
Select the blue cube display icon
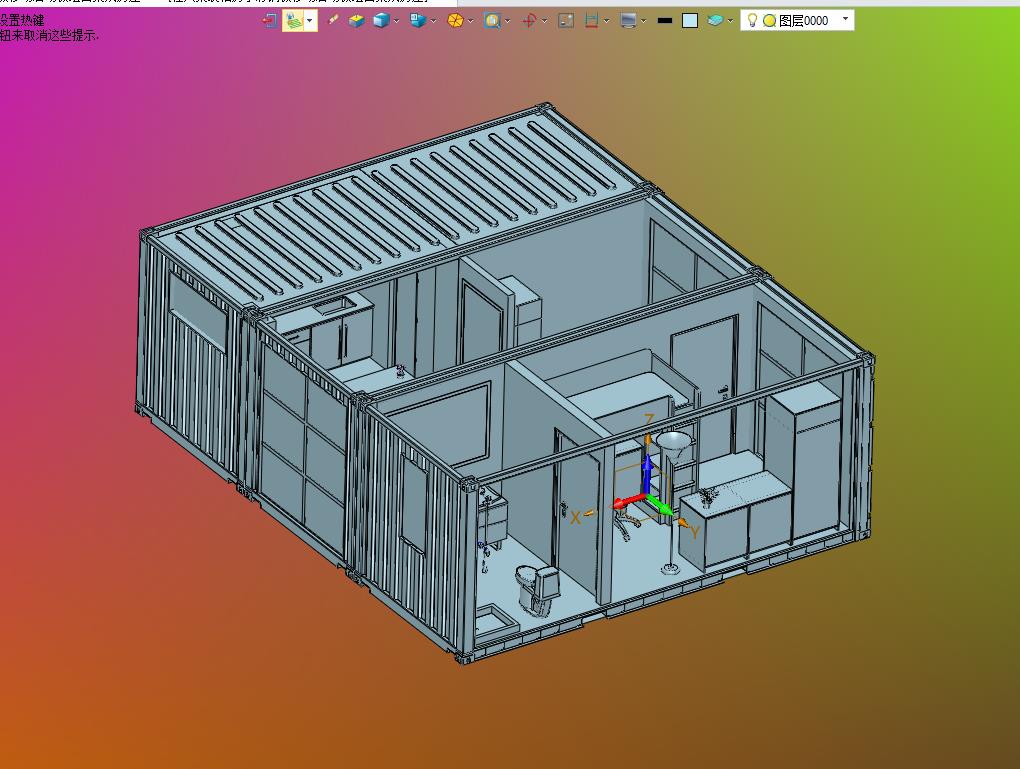pos(381,21)
